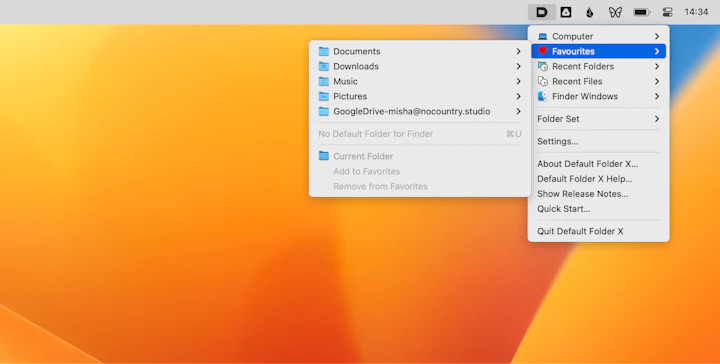Choose Quick Start... menu item
Viewport: 720px width, 364px height.
pyautogui.click(x=598, y=209)
